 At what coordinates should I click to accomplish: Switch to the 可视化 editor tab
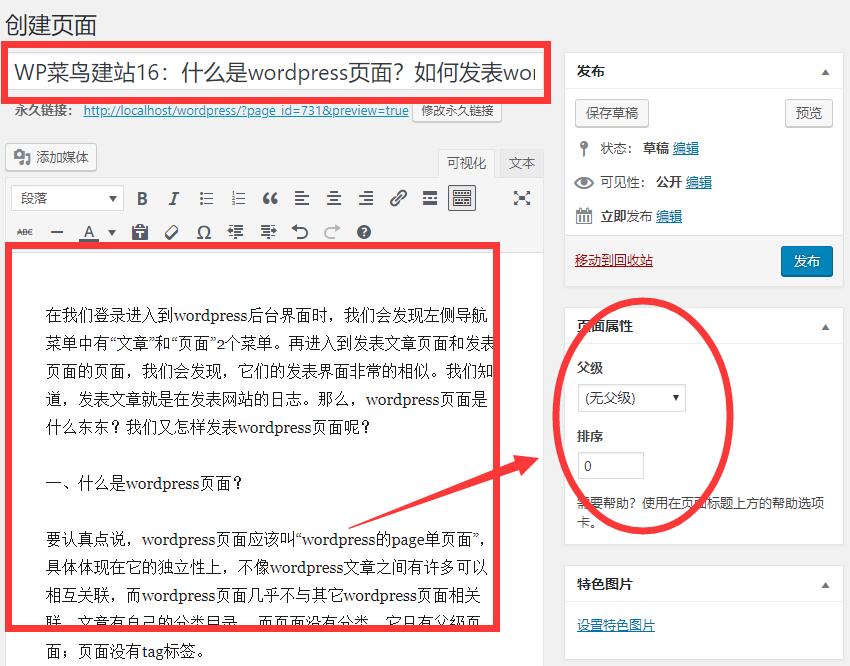(x=466, y=162)
